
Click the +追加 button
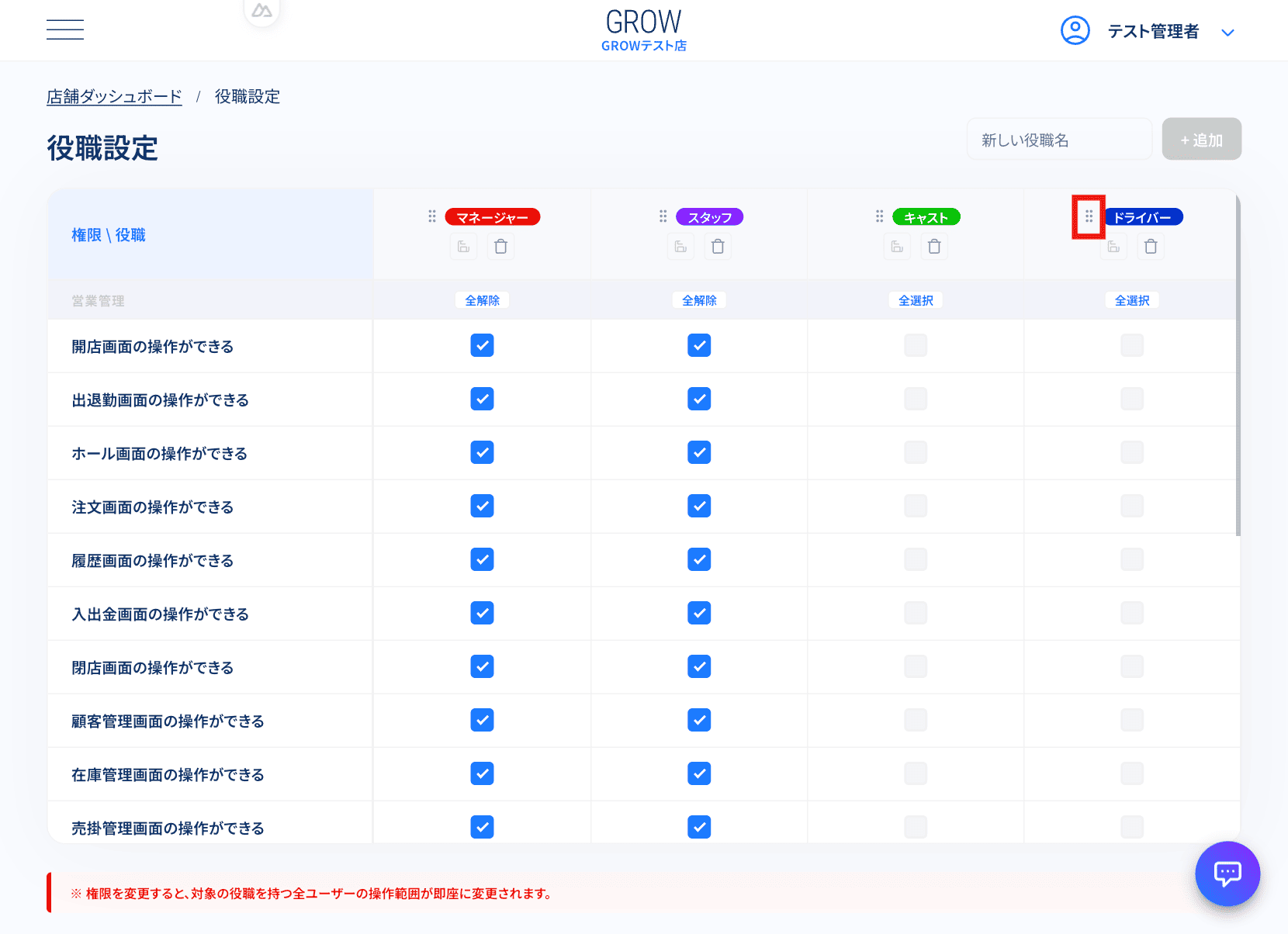1201,140
